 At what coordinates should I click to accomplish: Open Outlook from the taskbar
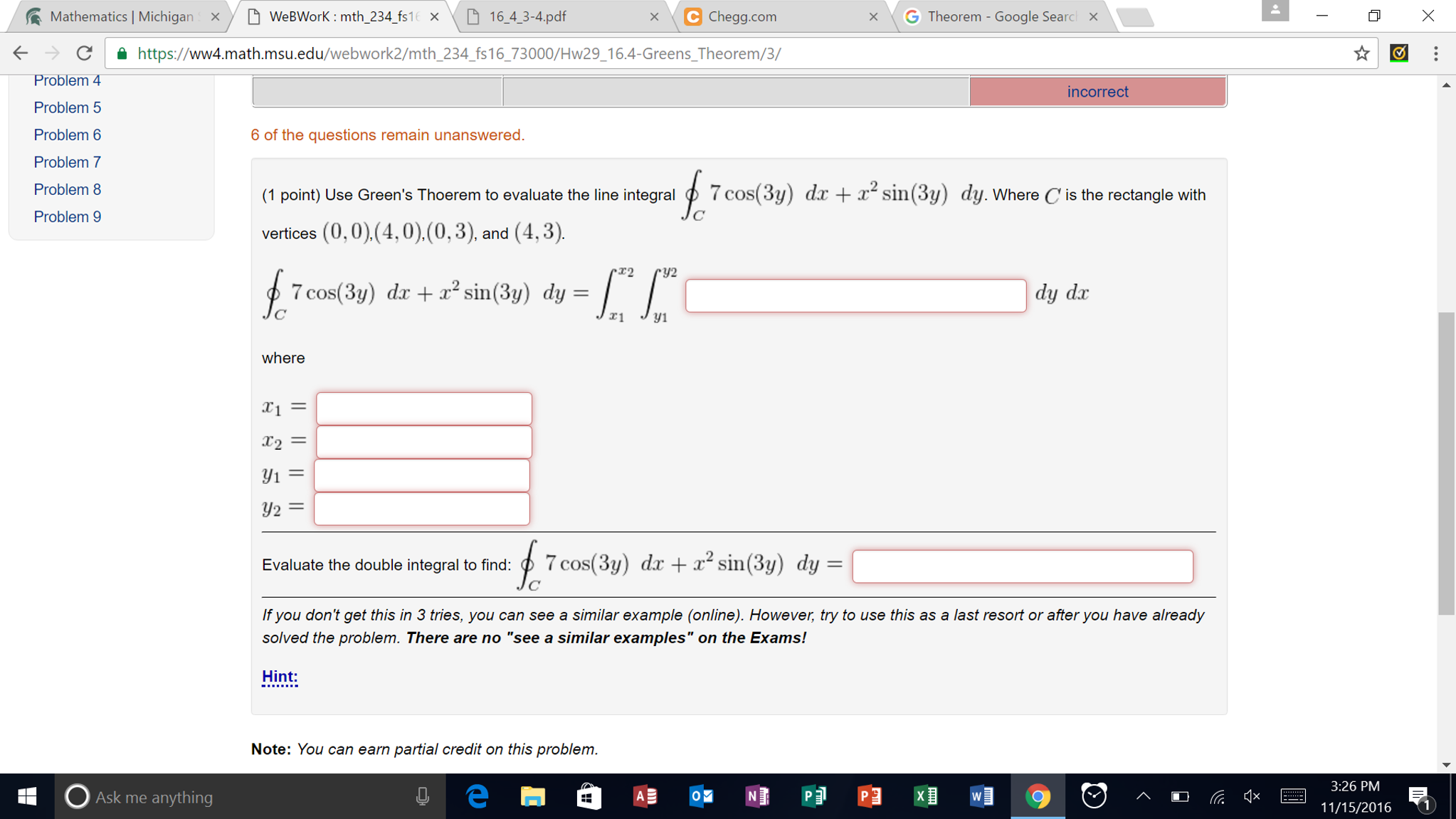[701, 796]
